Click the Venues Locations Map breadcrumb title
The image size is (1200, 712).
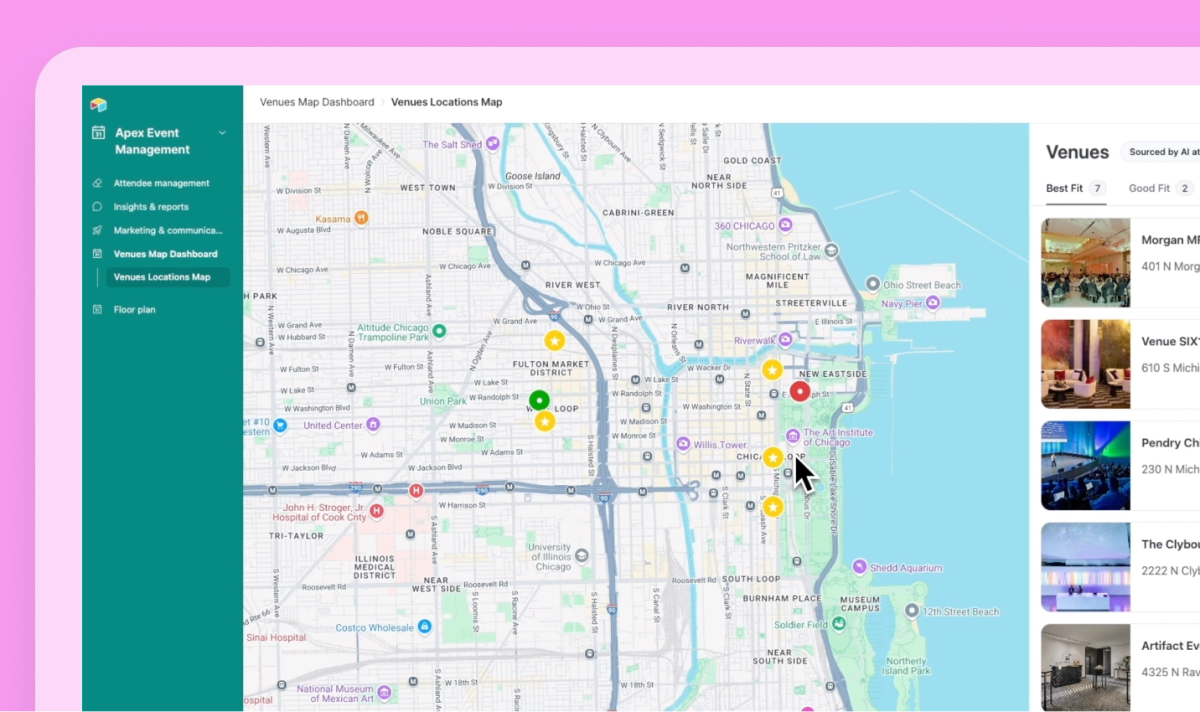tap(446, 102)
